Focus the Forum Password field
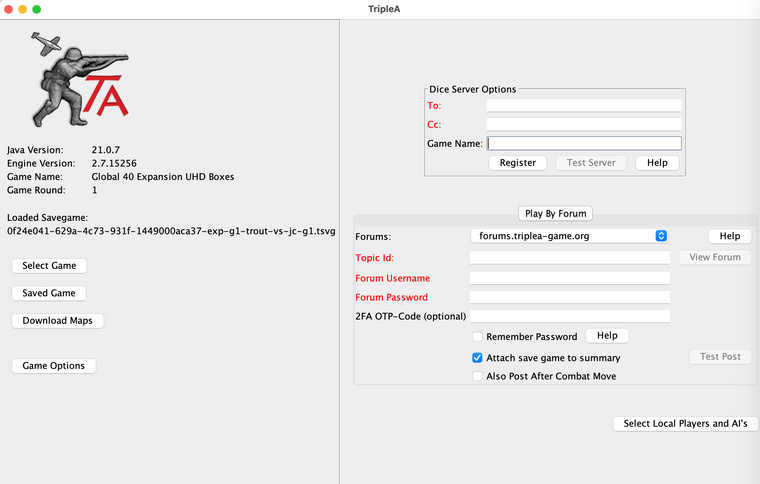 click(570, 297)
